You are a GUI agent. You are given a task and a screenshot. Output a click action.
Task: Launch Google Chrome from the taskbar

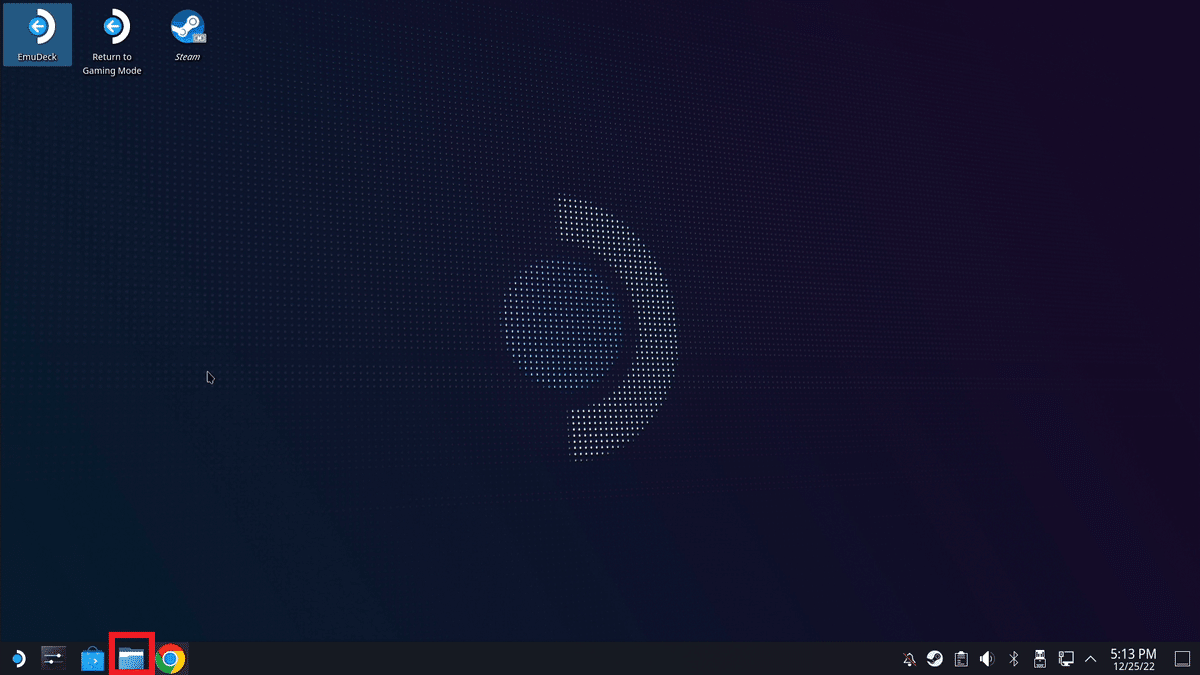(x=170, y=658)
